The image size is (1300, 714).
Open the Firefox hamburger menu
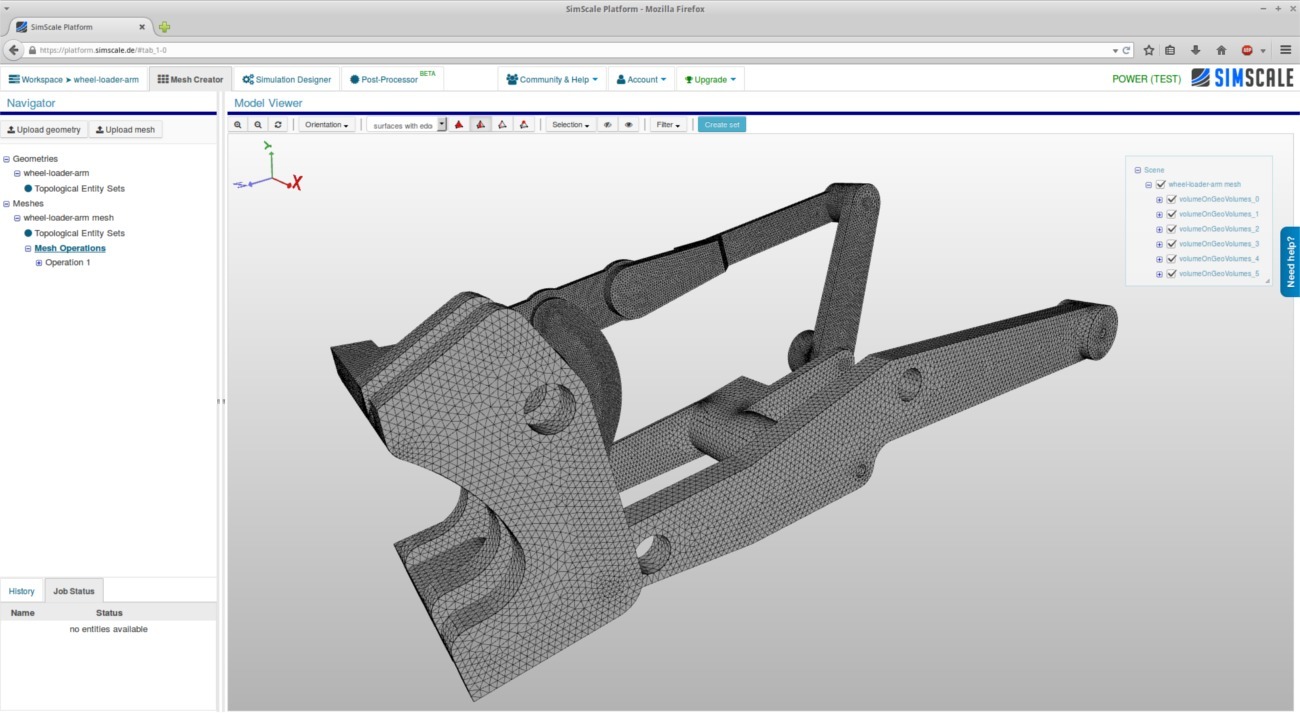coord(1285,50)
